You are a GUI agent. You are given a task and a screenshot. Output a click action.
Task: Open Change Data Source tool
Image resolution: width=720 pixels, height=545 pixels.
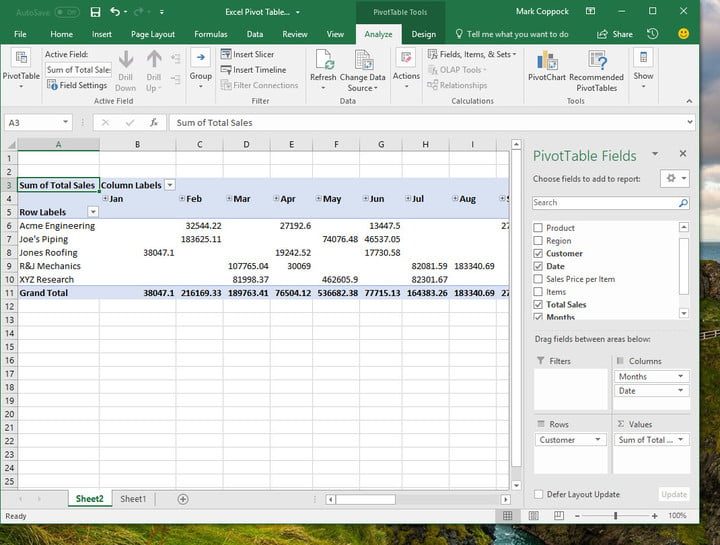click(362, 60)
